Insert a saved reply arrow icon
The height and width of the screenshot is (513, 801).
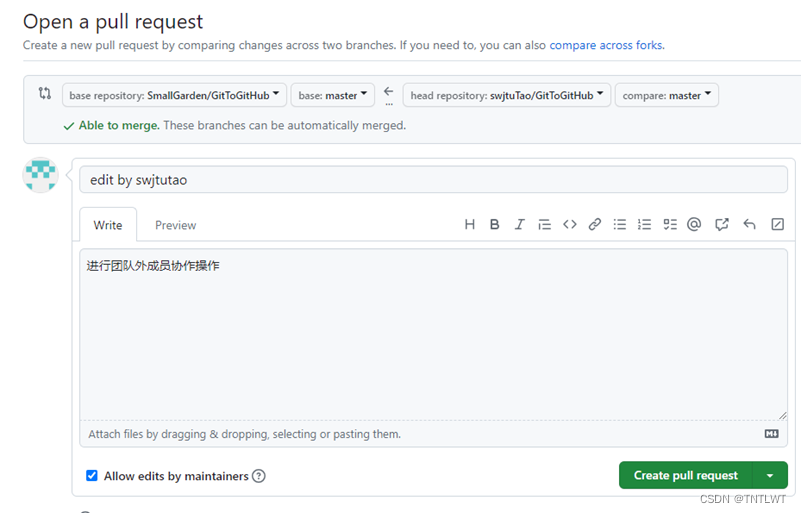pos(749,224)
